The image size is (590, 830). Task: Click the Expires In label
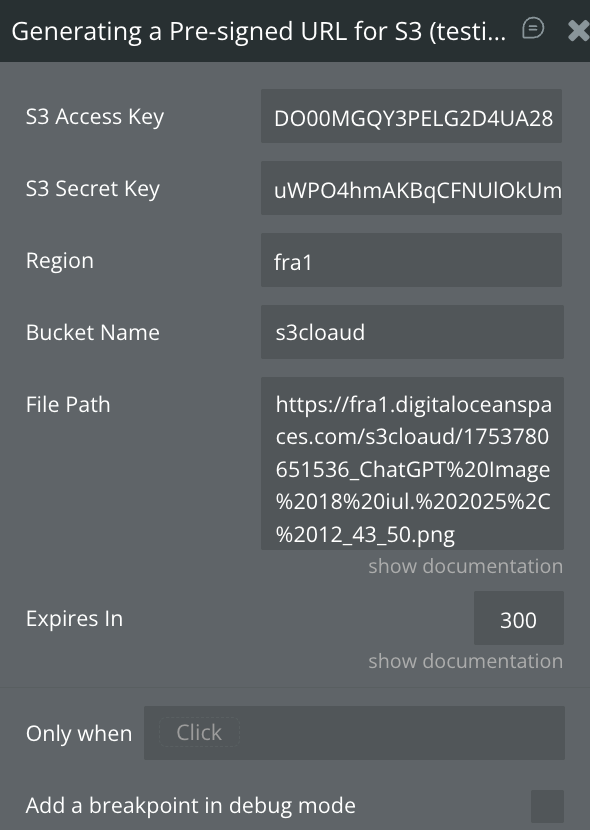[75, 619]
